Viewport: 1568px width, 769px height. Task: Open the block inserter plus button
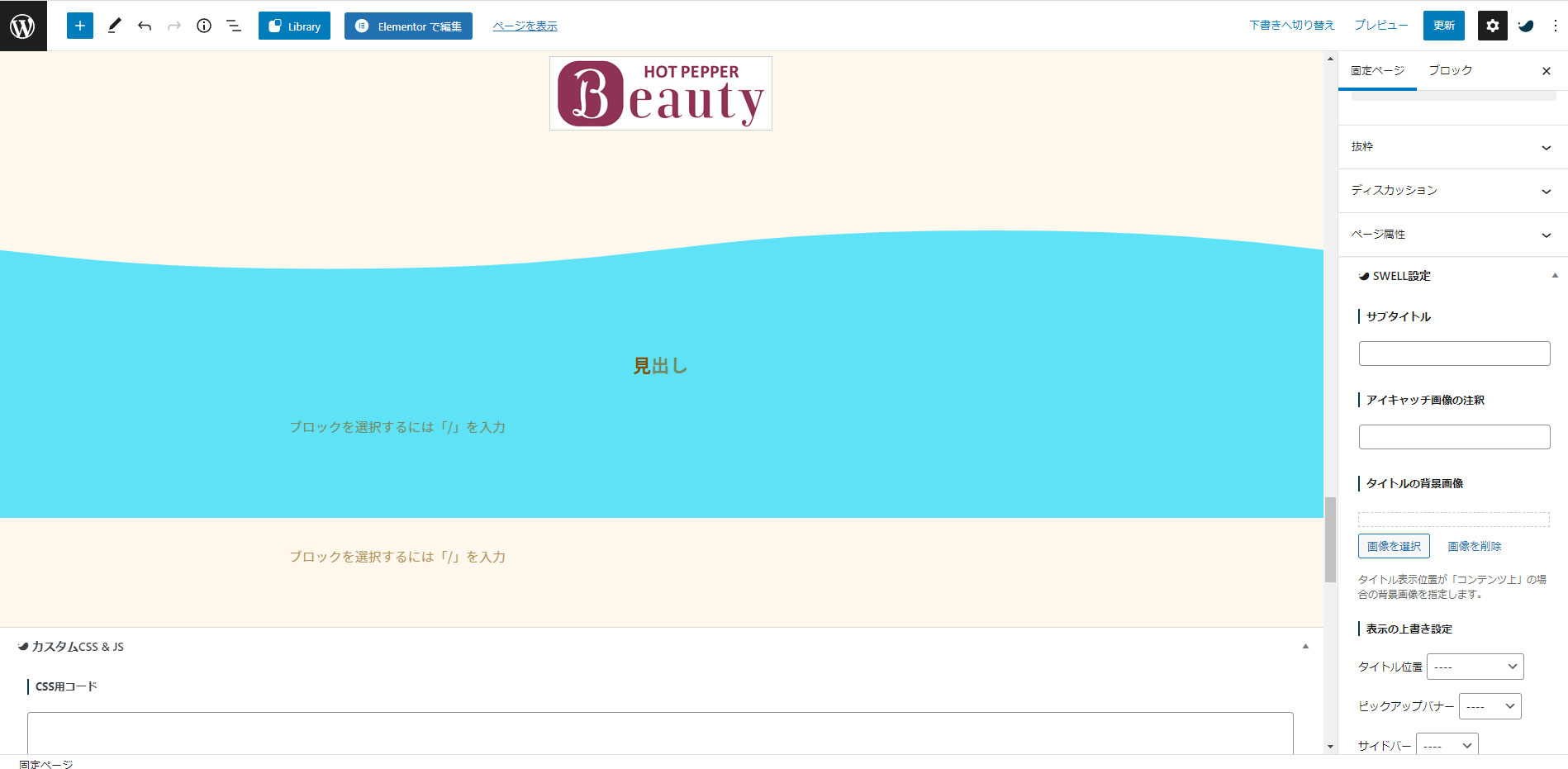point(80,26)
